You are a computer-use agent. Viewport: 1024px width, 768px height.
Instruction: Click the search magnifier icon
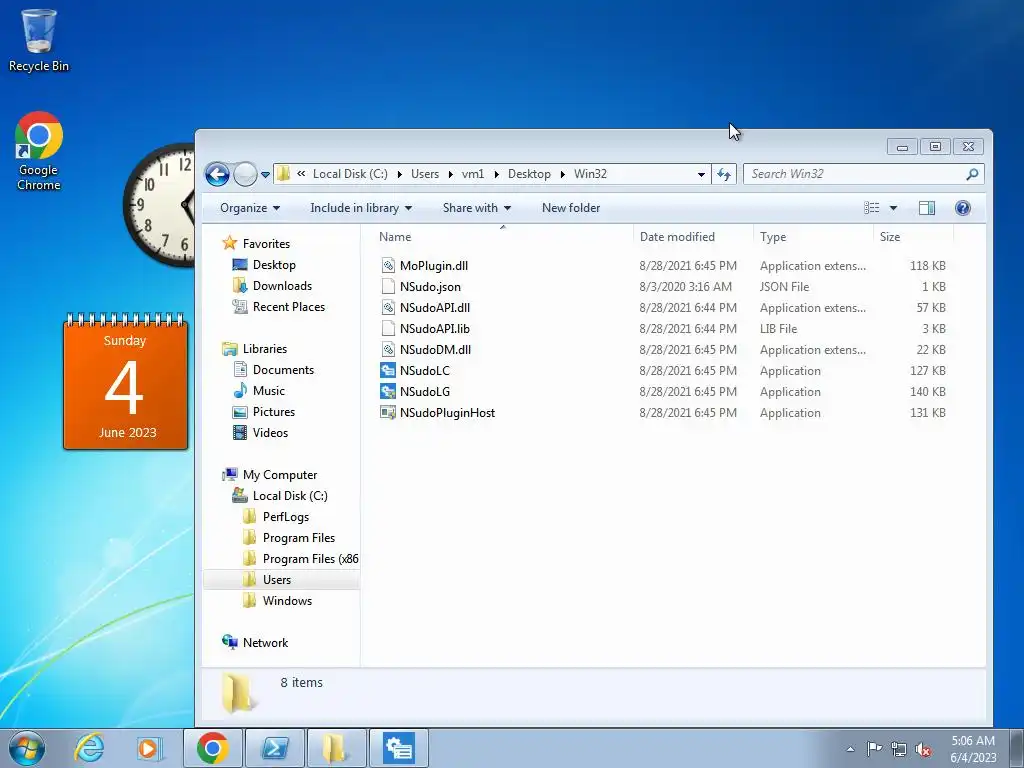coord(972,174)
